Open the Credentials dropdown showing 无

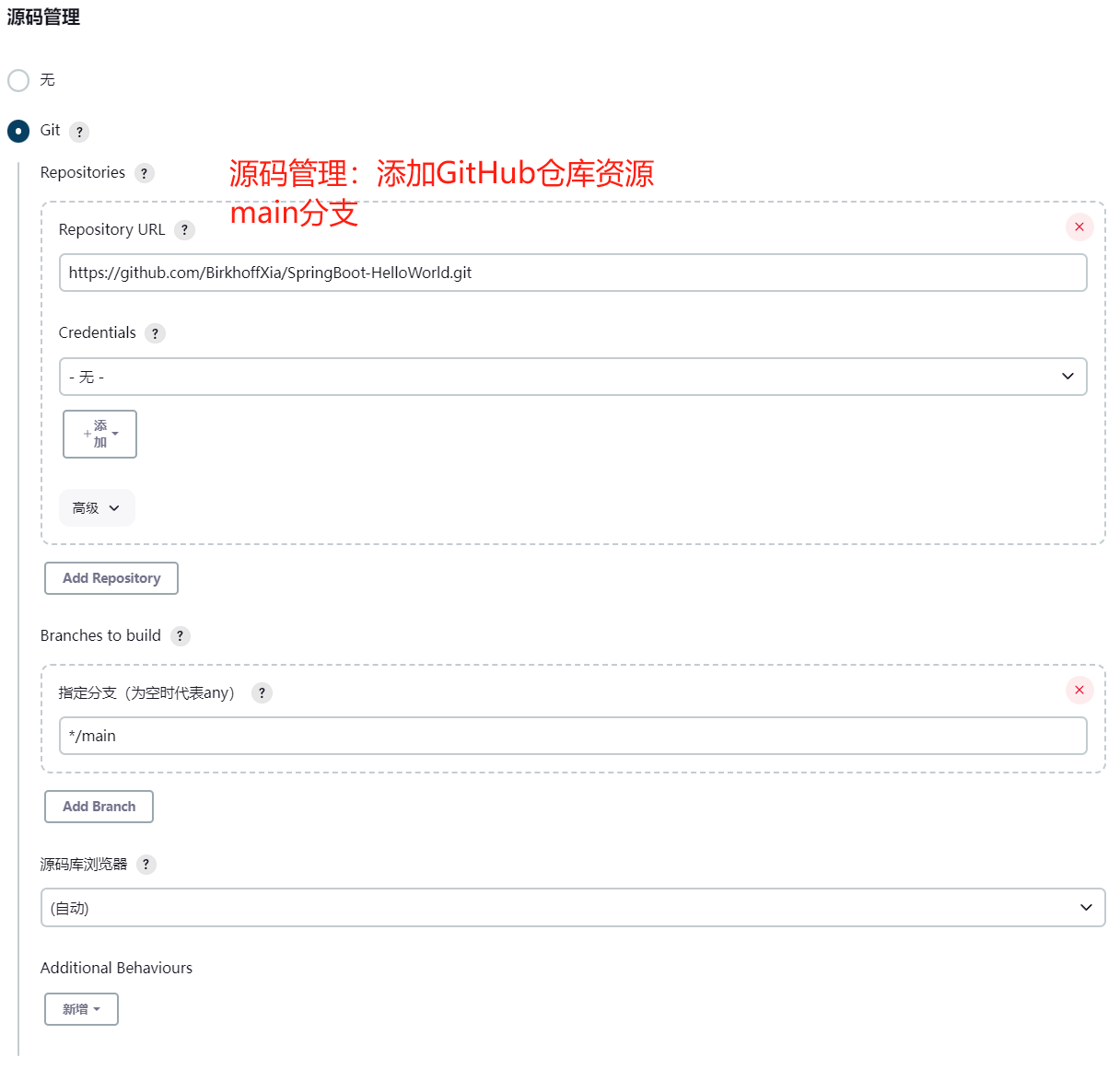(x=573, y=377)
